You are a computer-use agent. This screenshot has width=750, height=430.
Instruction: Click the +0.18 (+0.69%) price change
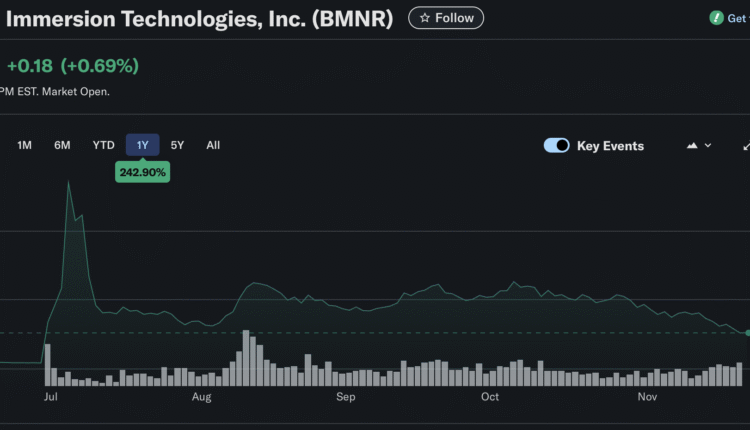click(x=72, y=66)
